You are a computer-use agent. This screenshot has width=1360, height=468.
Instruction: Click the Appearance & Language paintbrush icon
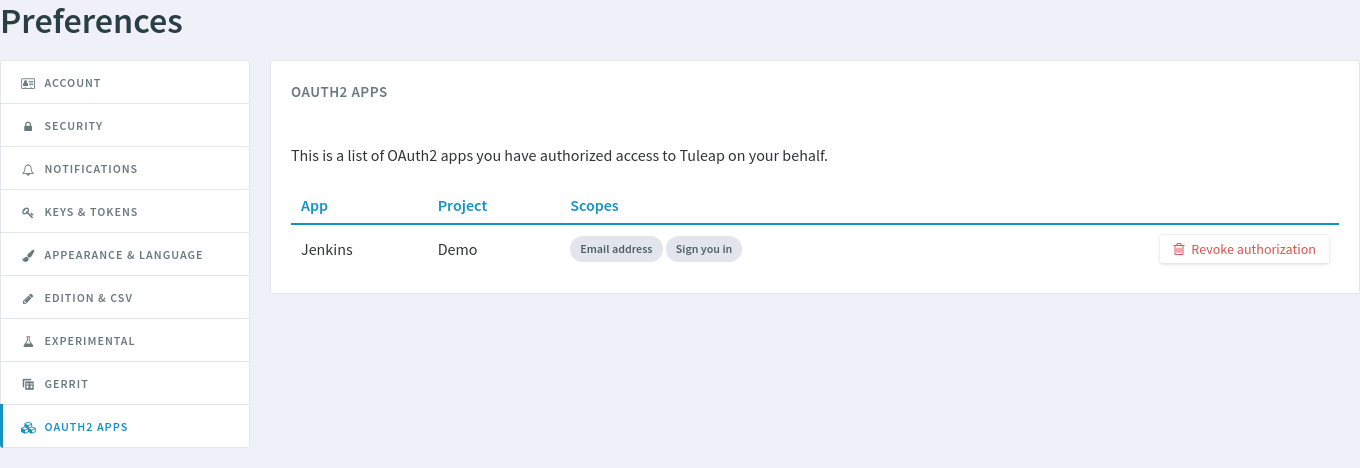pyautogui.click(x=28, y=256)
